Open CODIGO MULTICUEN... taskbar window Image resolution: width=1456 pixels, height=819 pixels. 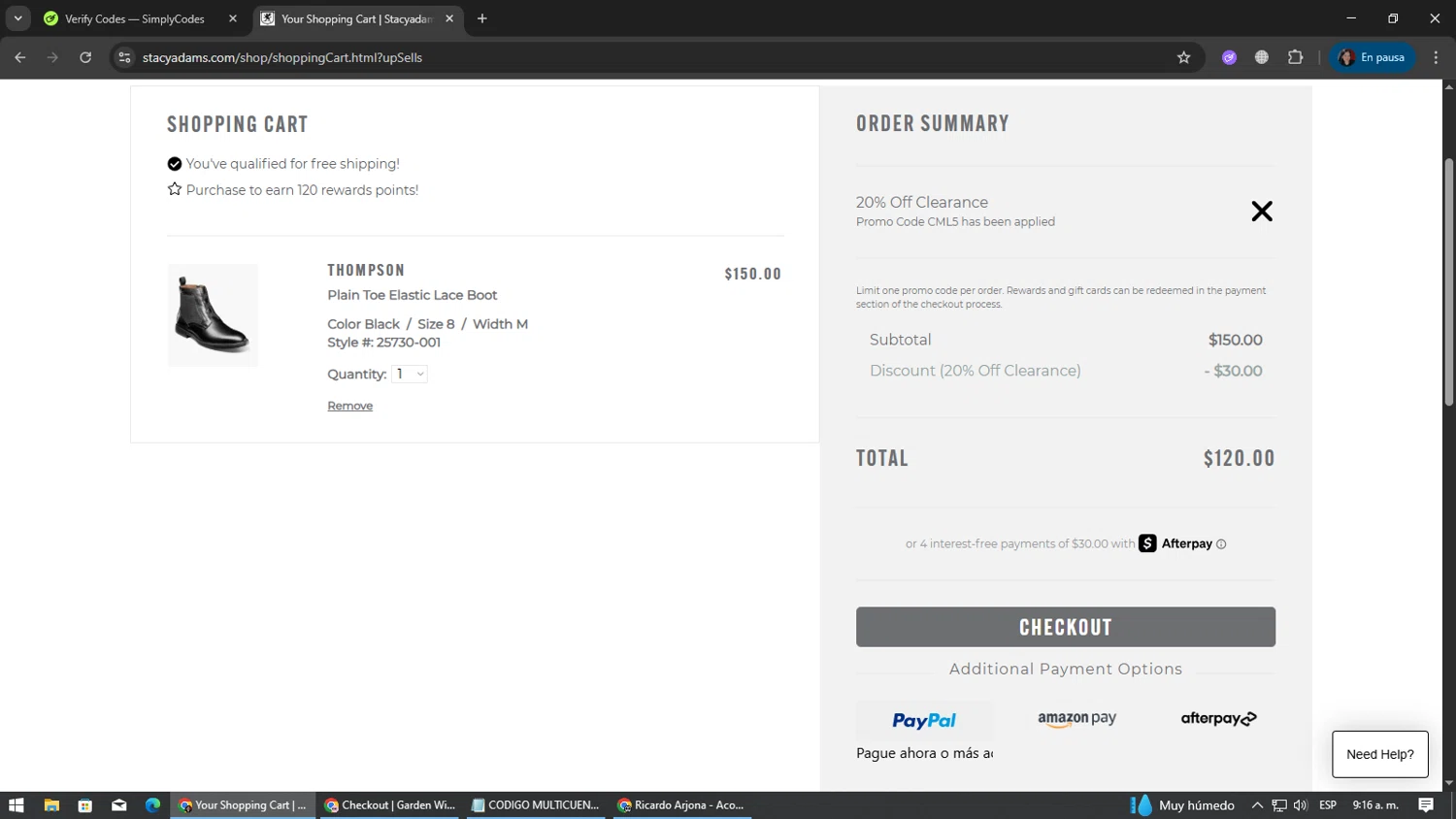click(536, 805)
